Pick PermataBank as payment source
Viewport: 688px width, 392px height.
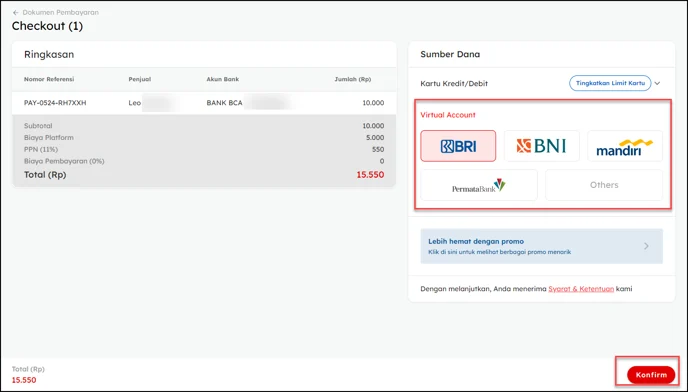pos(479,185)
